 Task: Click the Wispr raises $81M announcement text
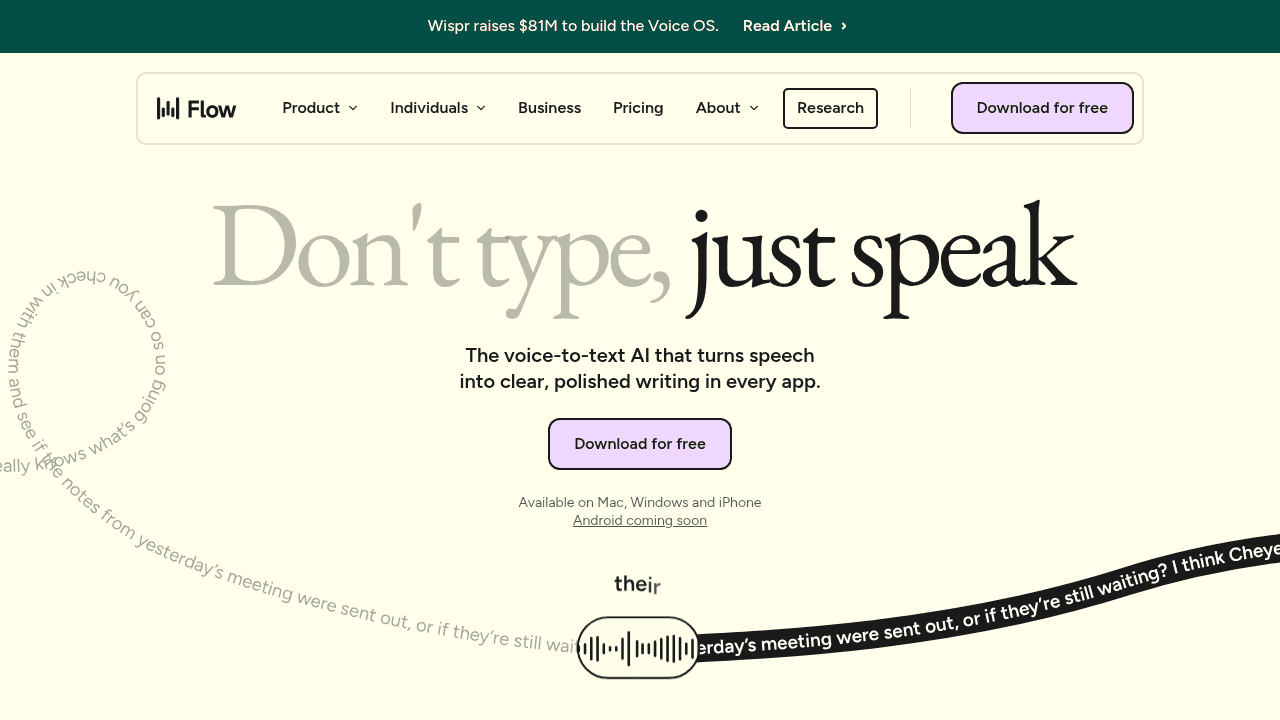click(x=573, y=26)
